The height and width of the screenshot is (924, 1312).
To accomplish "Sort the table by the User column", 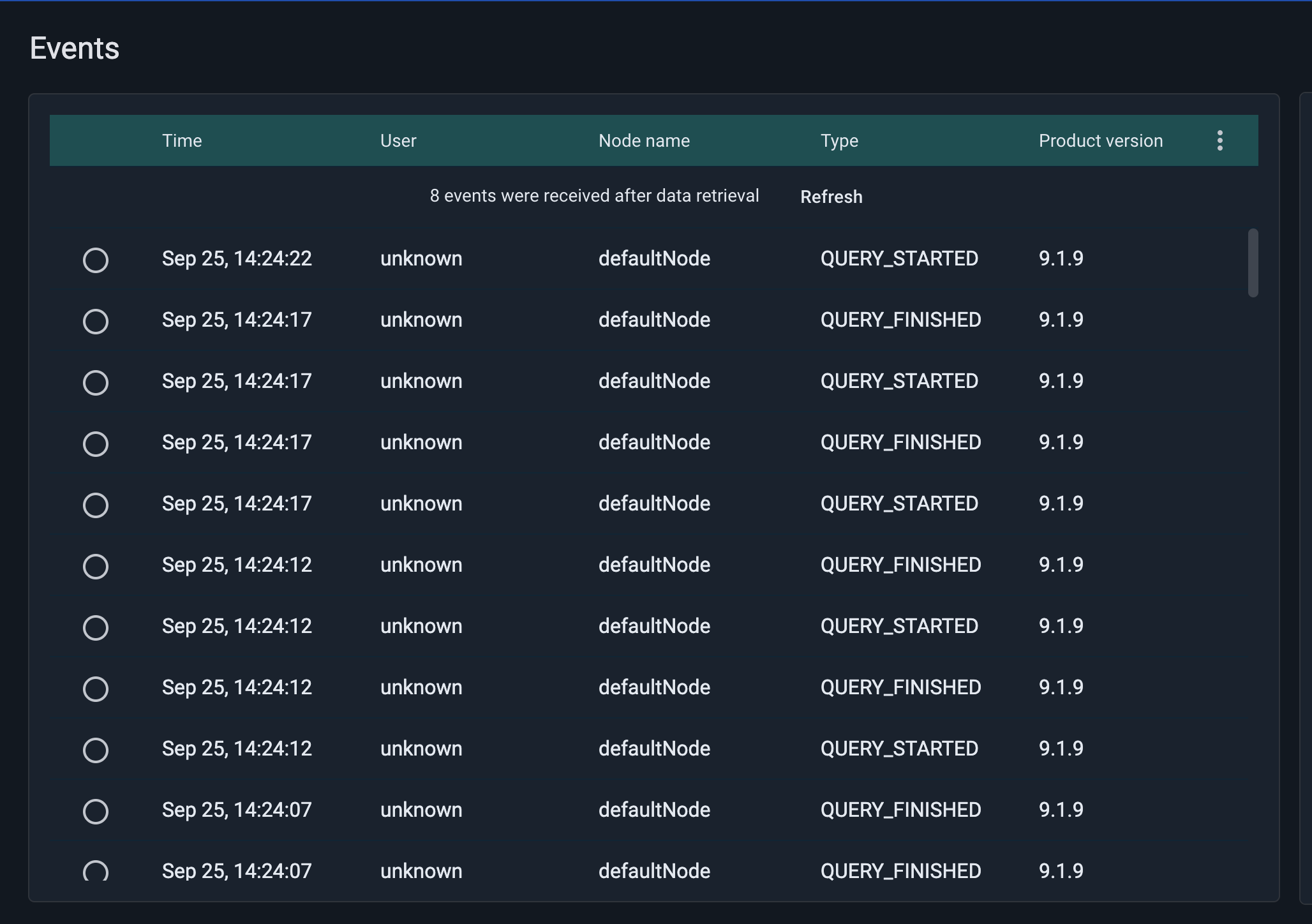I will 398,140.
